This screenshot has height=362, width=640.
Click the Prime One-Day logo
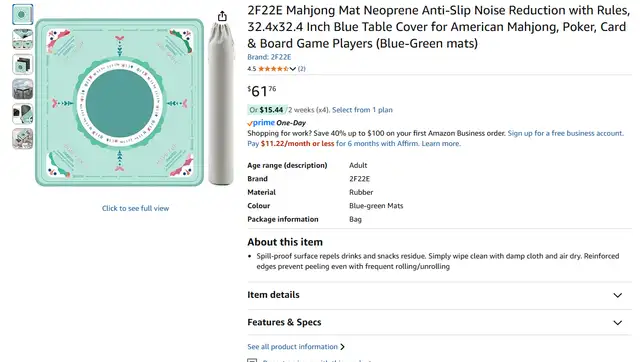[276, 123]
